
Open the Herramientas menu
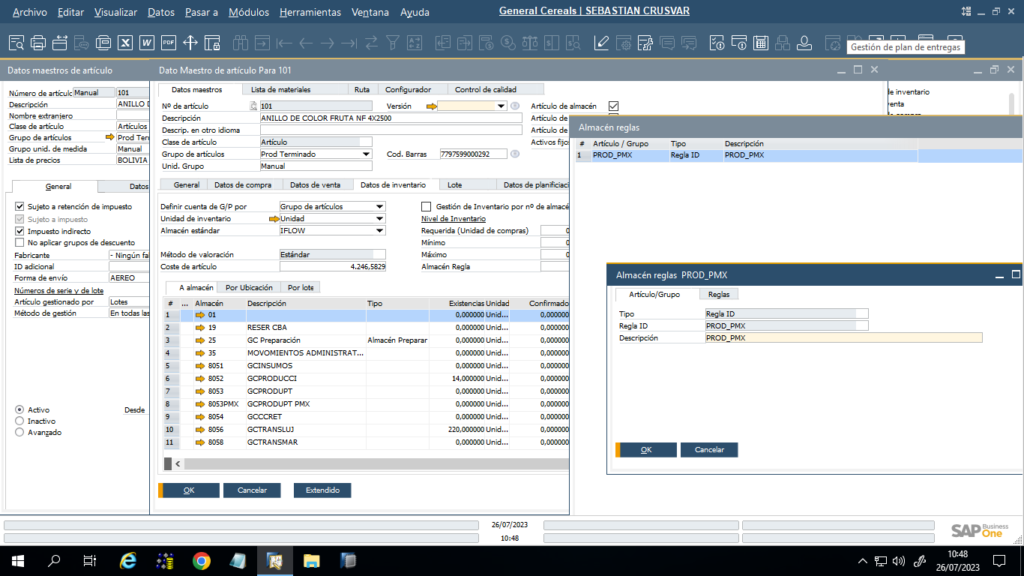pos(310,12)
